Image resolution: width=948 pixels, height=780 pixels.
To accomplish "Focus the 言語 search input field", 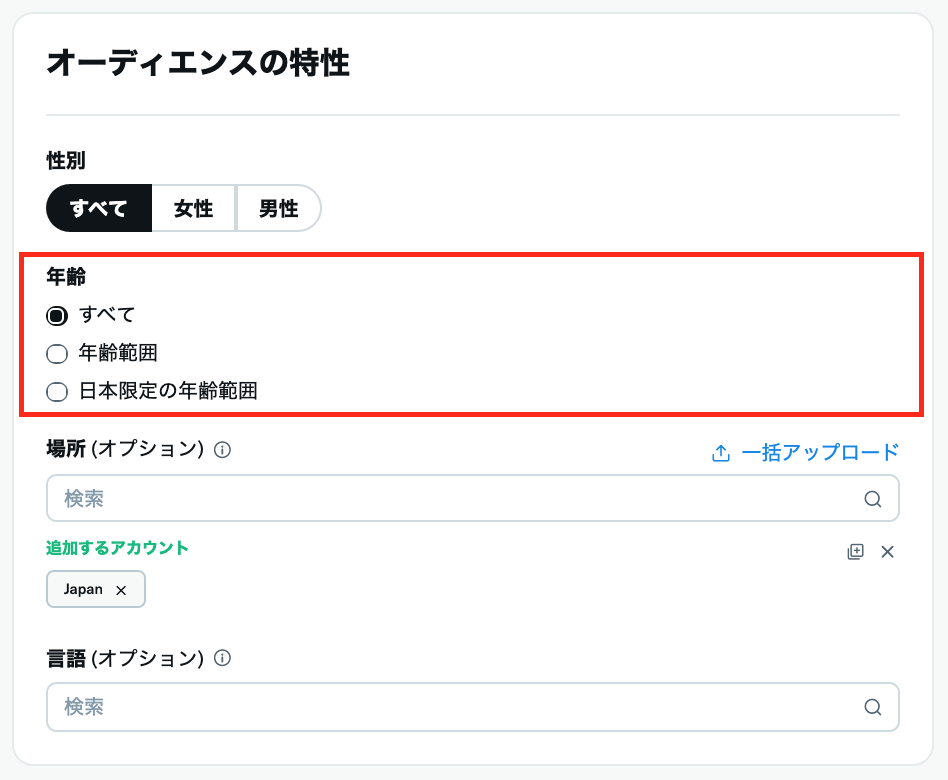I will [x=450, y=707].
